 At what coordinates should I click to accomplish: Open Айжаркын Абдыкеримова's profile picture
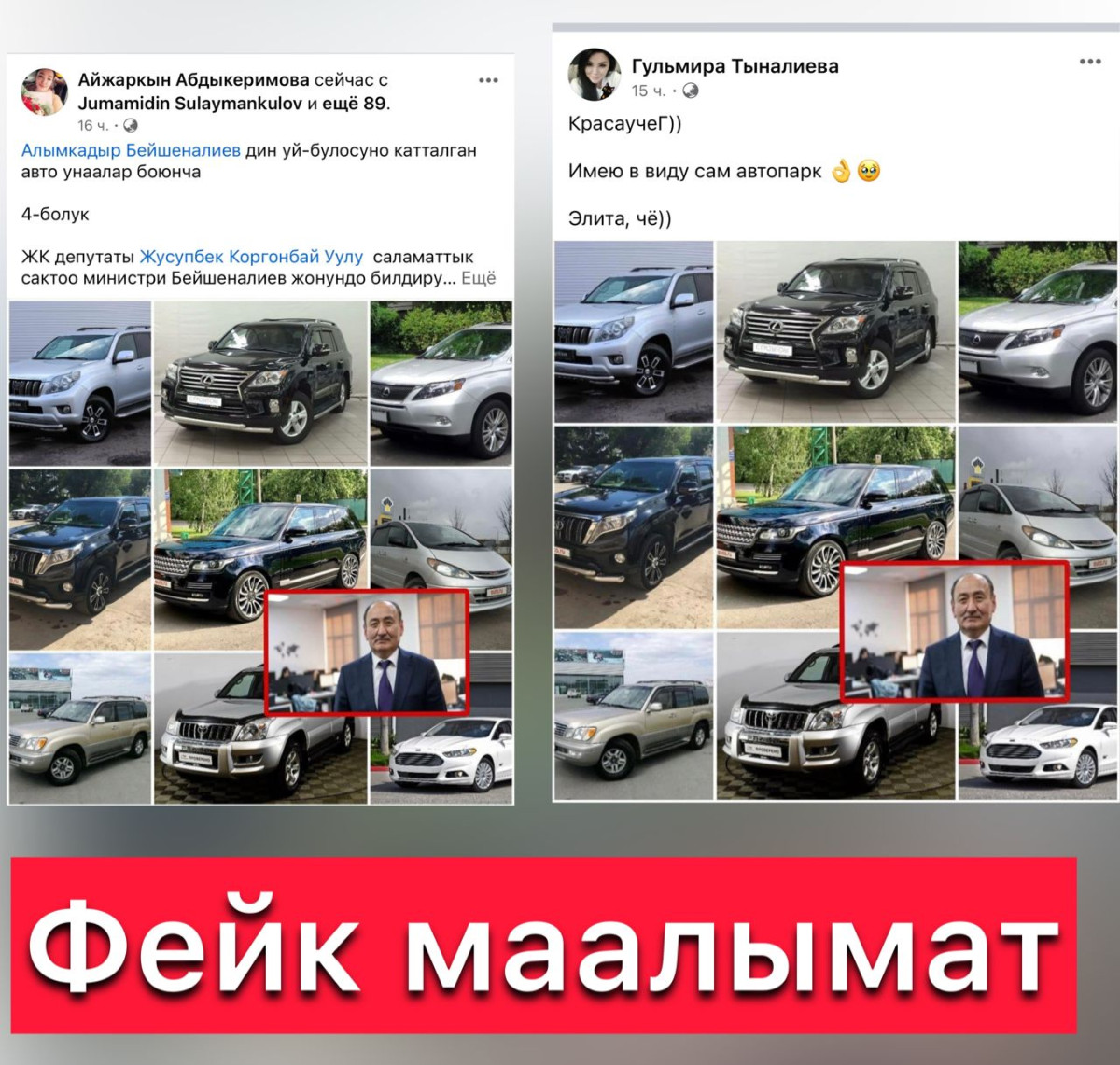(x=44, y=91)
